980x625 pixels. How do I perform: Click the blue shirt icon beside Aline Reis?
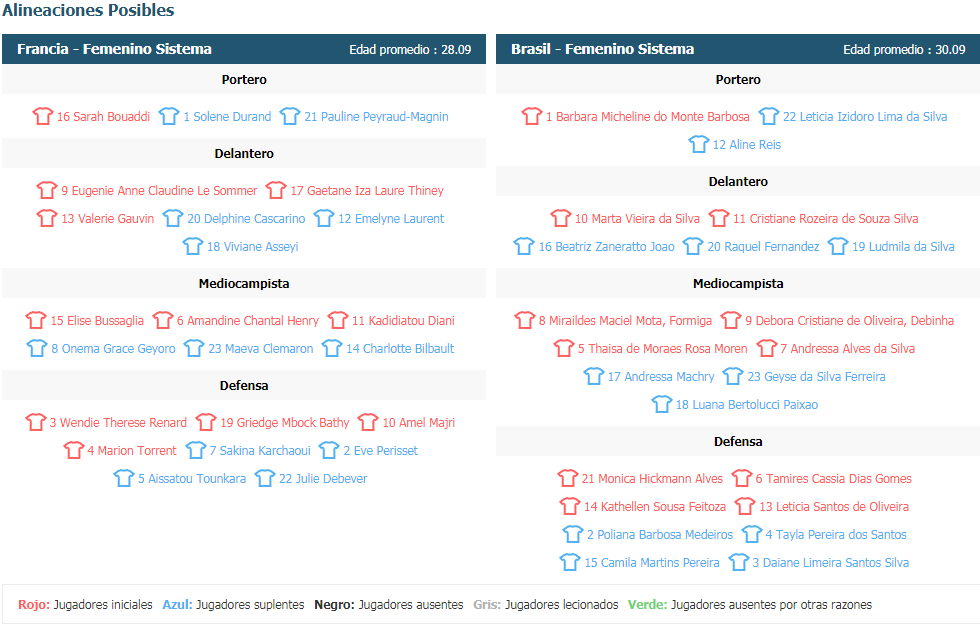point(699,144)
